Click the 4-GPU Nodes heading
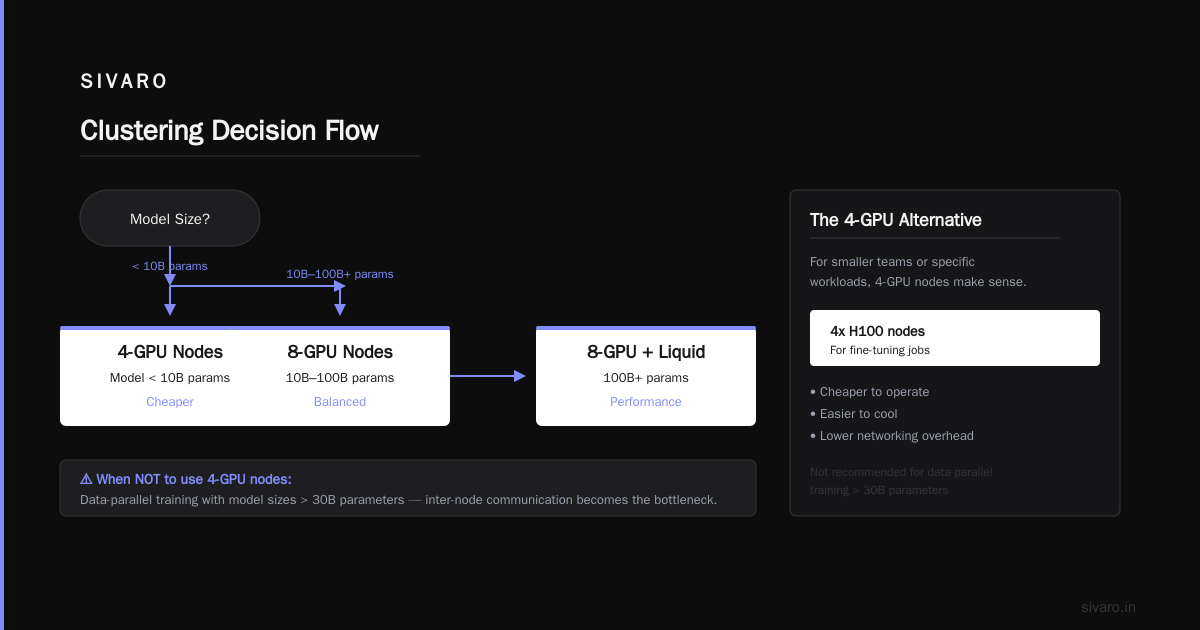The width and height of the screenshot is (1200, 630). (x=170, y=352)
